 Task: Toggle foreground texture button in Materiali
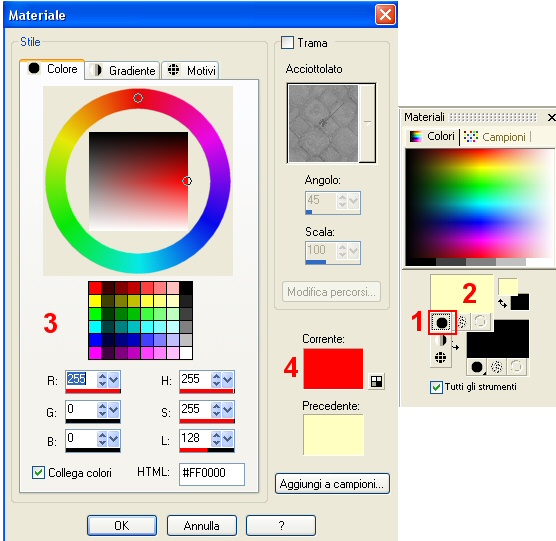pyautogui.click(x=462, y=322)
